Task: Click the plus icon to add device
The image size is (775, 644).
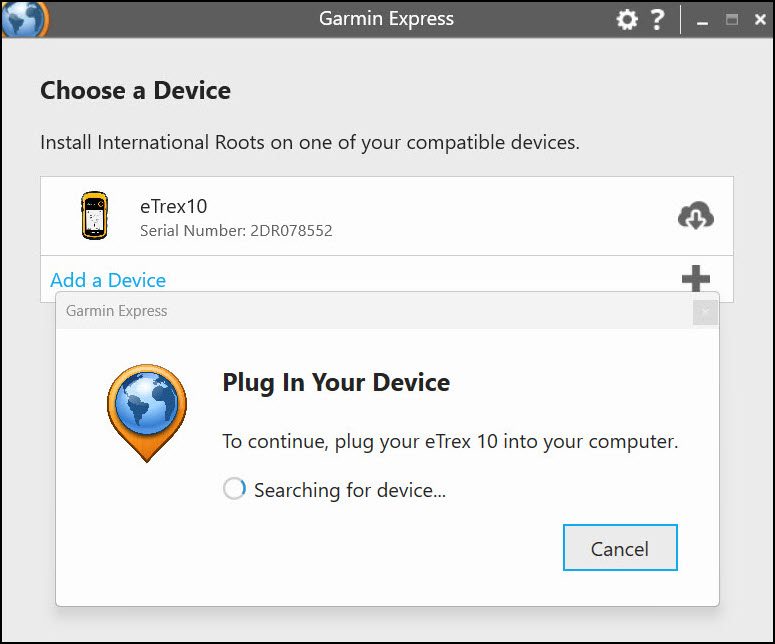Action: 695,278
